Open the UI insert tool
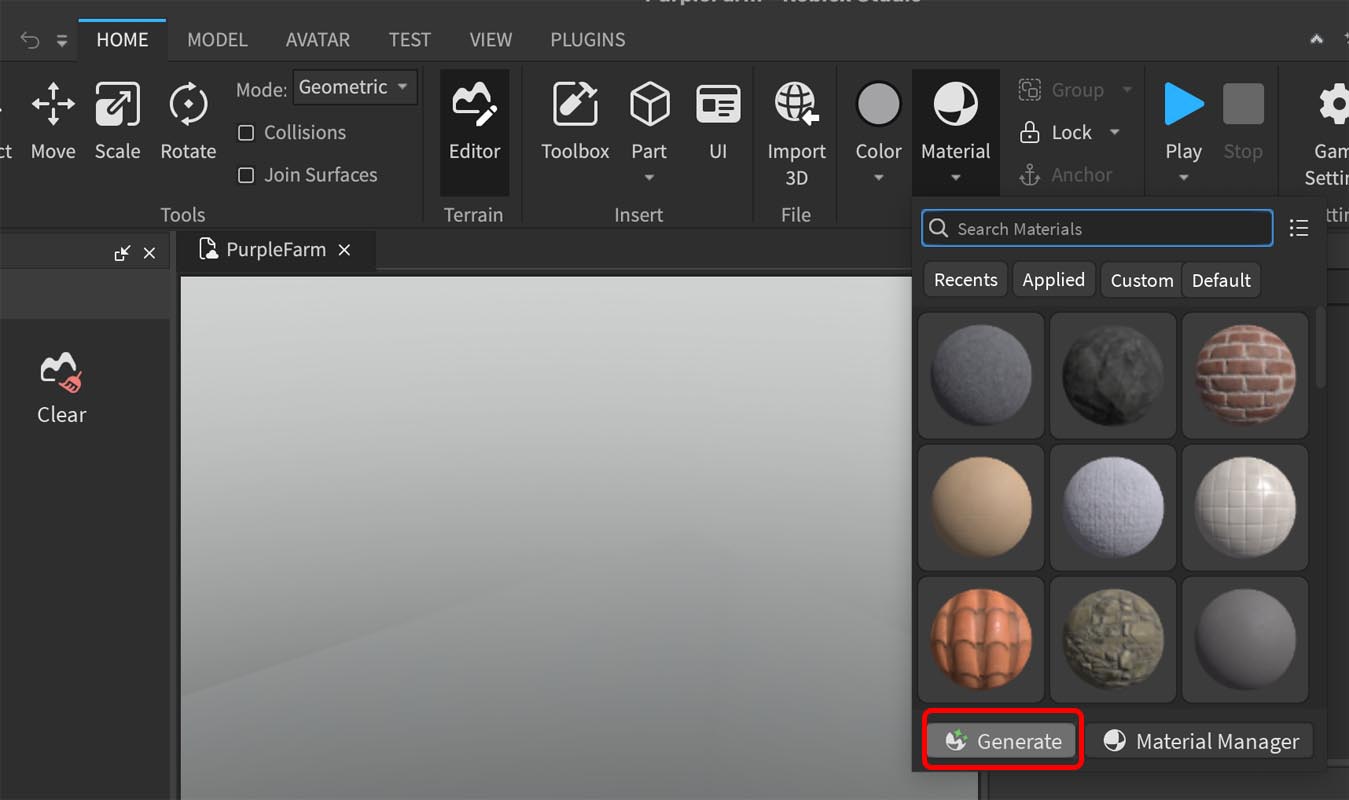Image resolution: width=1349 pixels, height=800 pixels. 718,122
